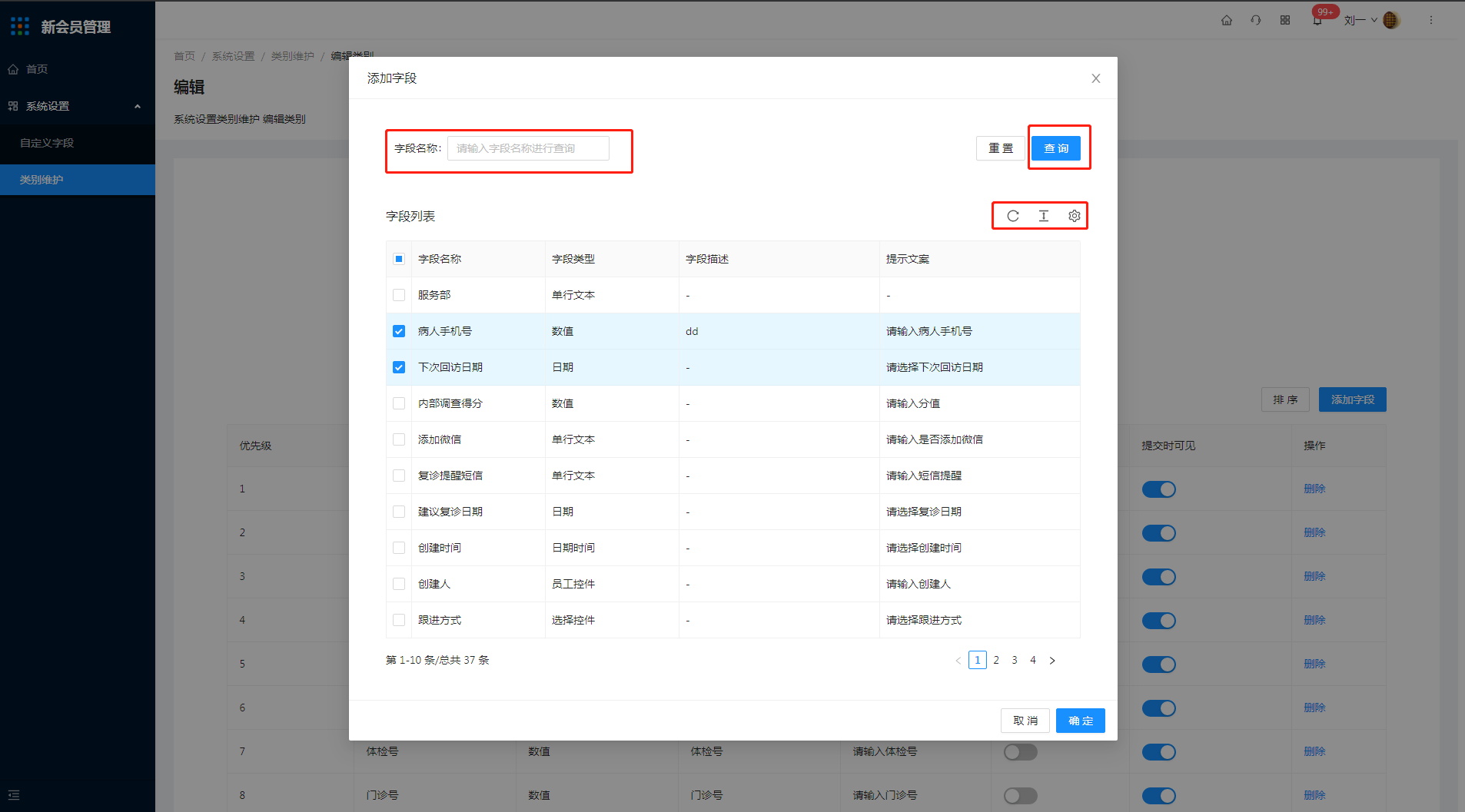This screenshot has width=1465, height=812.
Task: Open the vertical more options menu
Action: 1431,20
